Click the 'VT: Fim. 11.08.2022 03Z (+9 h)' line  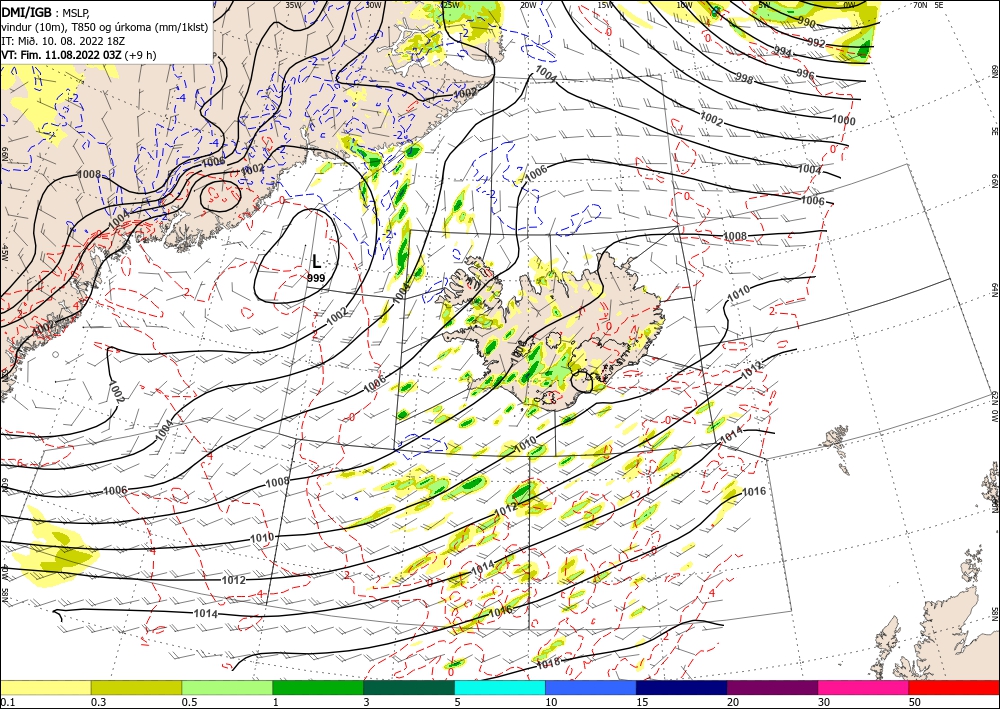tap(78, 55)
